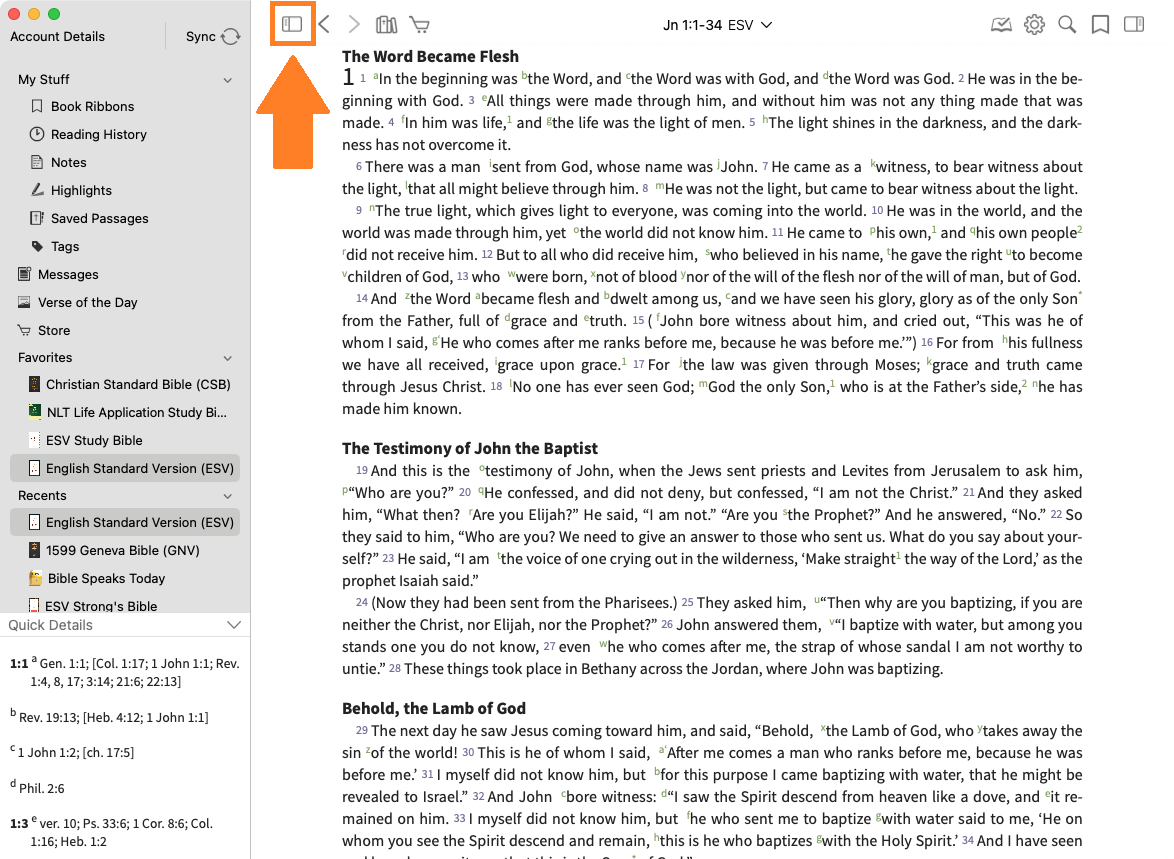
Task: Open Account Details
Action: tap(57, 37)
